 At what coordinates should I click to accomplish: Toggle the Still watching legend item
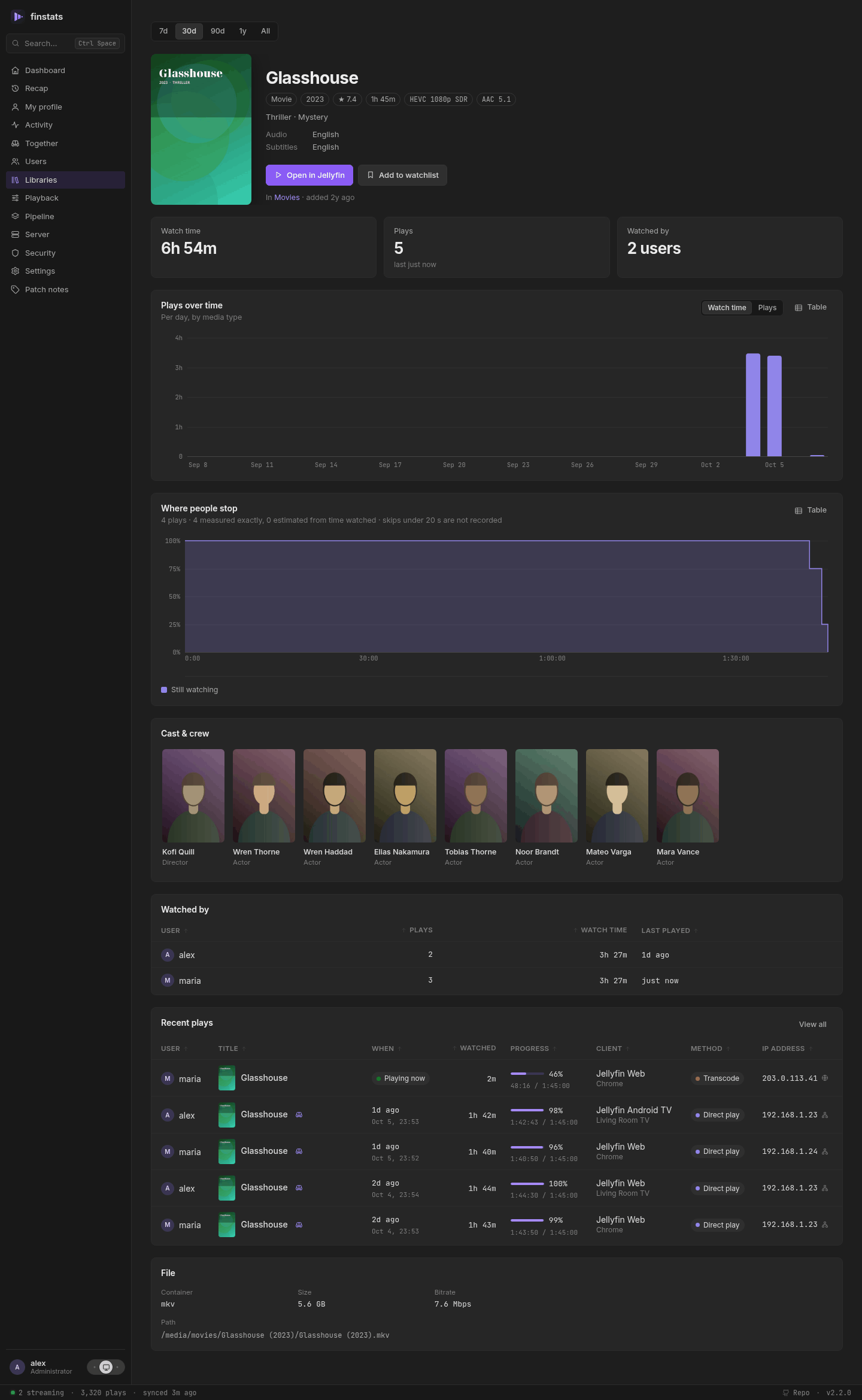pyautogui.click(x=190, y=690)
